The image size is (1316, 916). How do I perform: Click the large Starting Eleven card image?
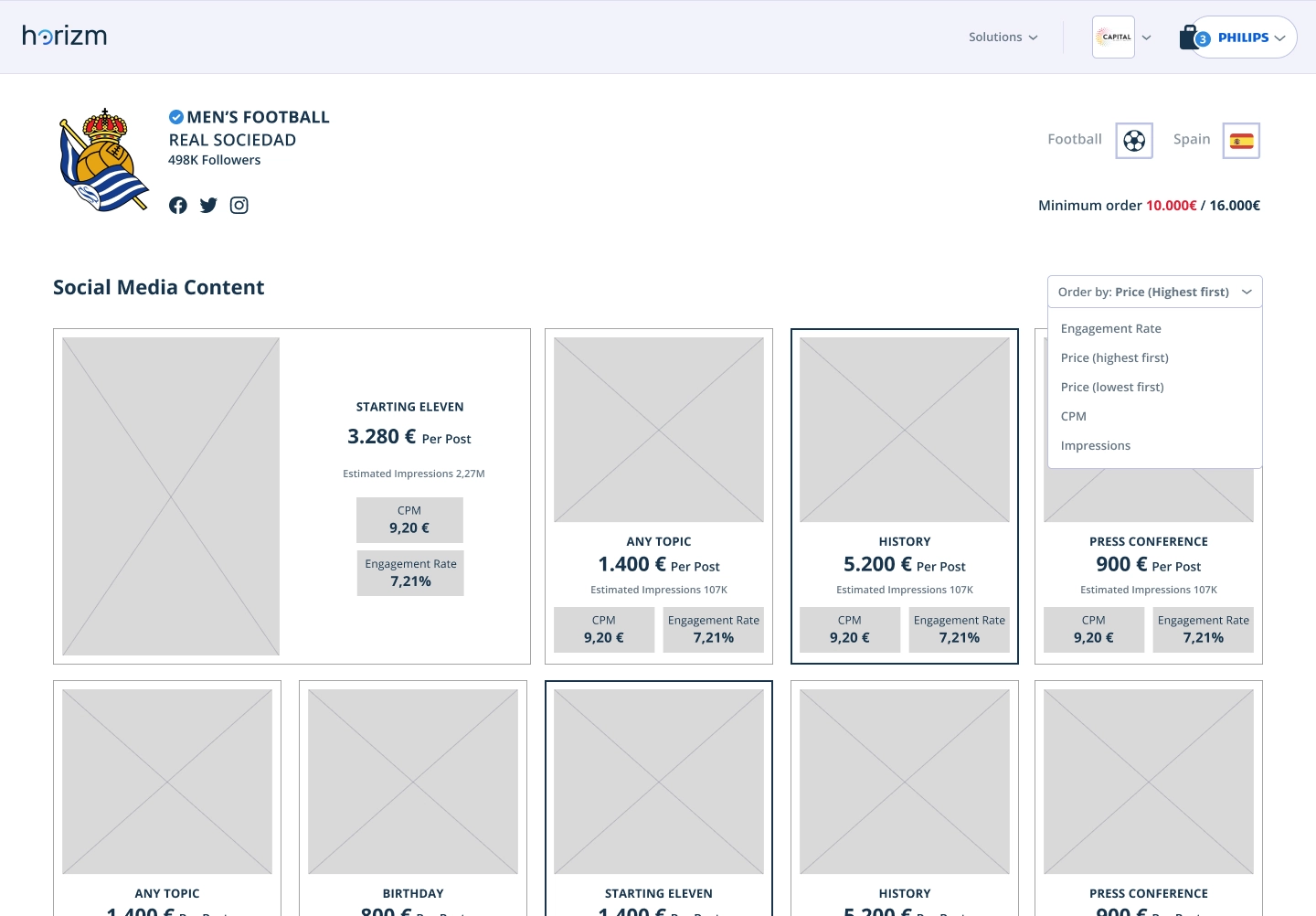point(171,496)
